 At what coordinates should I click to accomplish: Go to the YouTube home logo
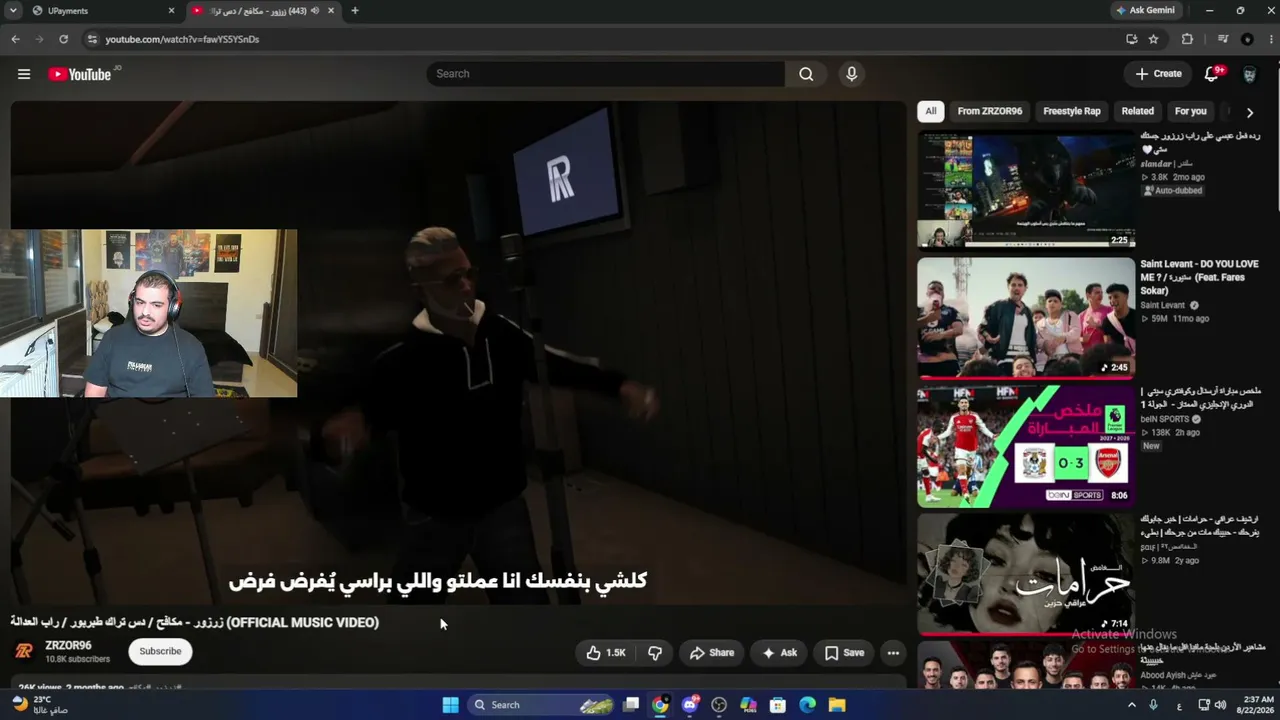(x=79, y=74)
